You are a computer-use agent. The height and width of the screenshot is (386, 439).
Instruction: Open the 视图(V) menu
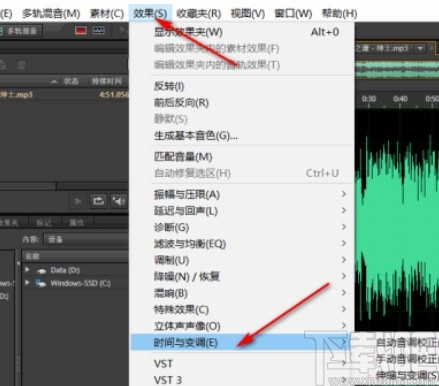pyautogui.click(x=248, y=14)
